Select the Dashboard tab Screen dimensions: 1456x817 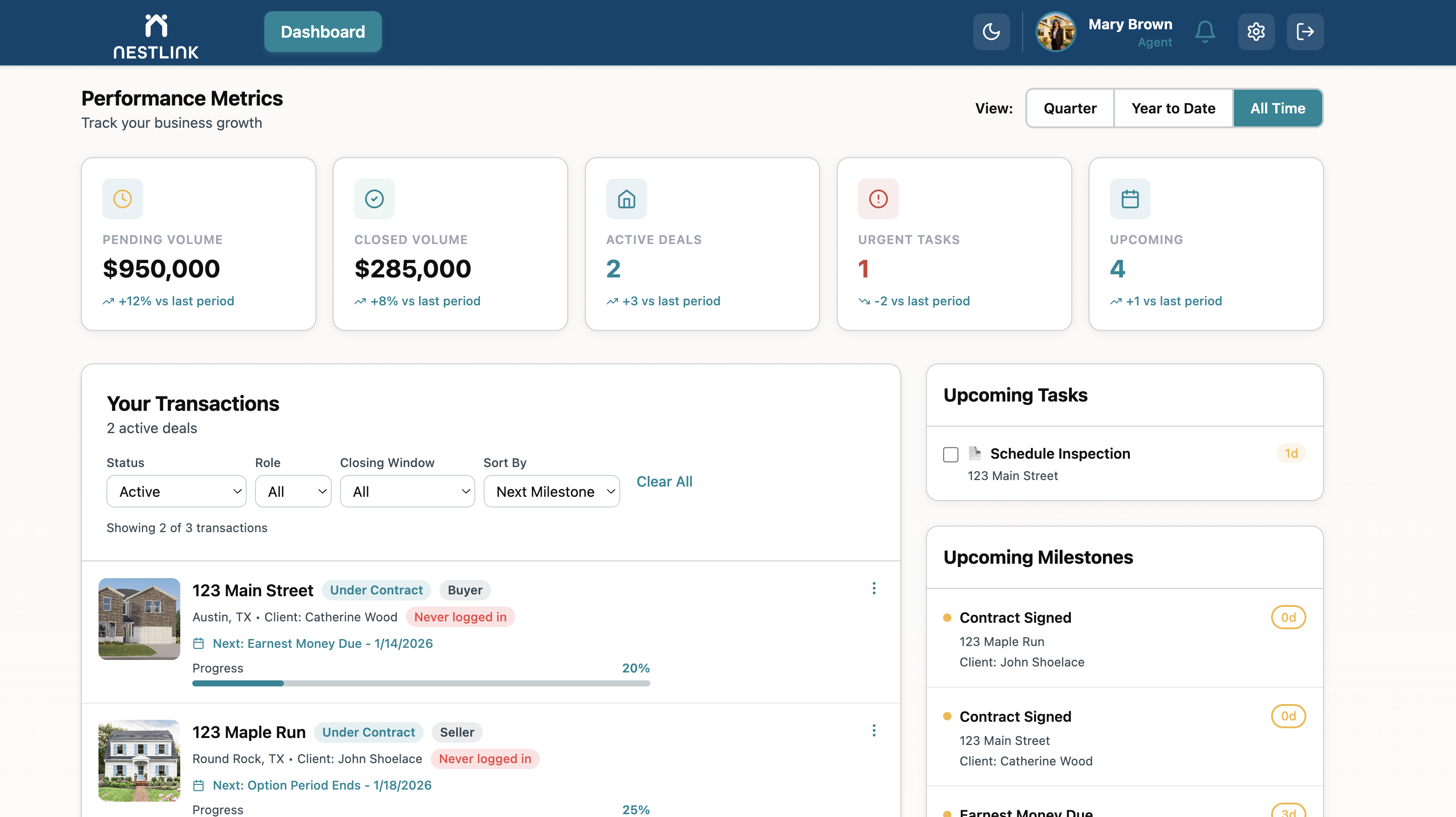click(323, 32)
